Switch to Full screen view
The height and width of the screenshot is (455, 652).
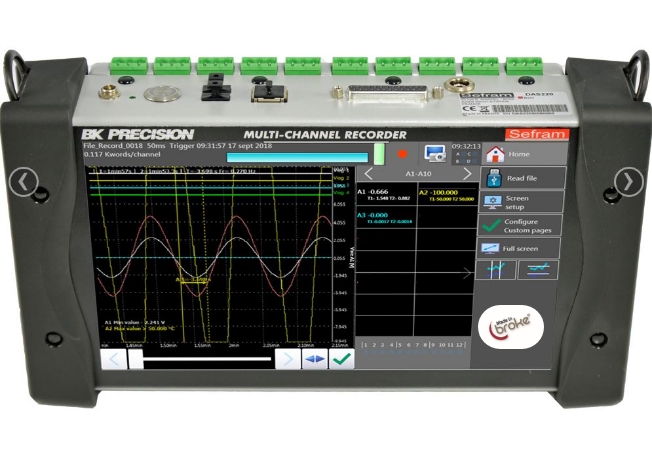(520, 248)
